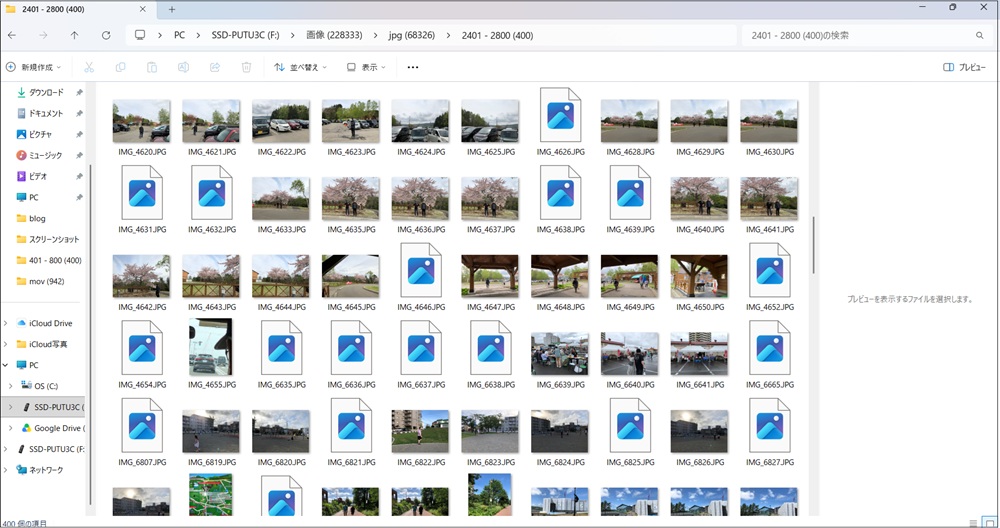Viewport: 1000px width, 528px height.
Task: Click PC in the address breadcrumb
Action: (179, 35)
